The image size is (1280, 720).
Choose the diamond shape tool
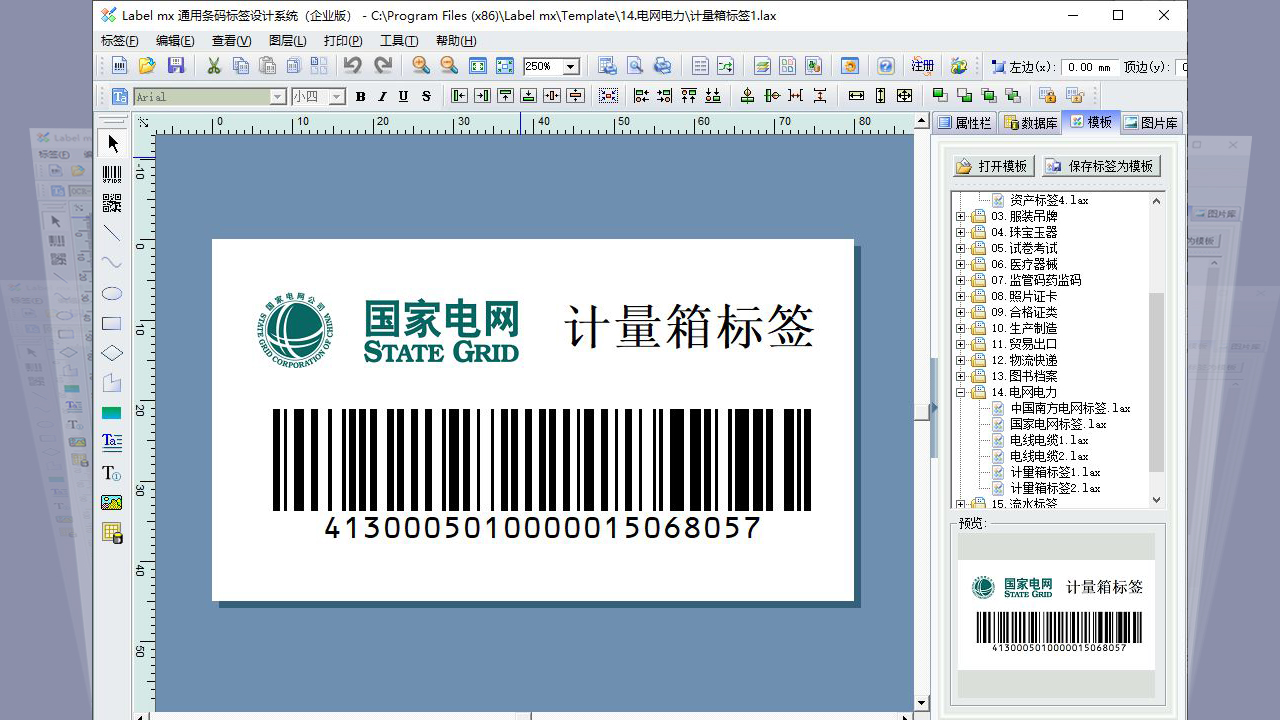(x=112, y=351)
